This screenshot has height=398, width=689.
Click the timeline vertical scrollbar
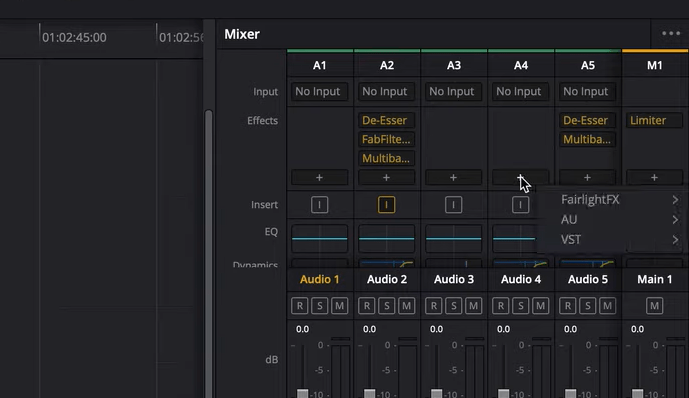209,253
